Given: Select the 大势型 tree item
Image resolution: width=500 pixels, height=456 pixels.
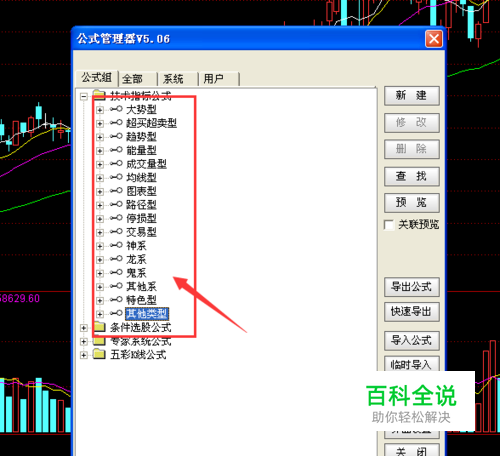Looking at the screenshot, I should click(141, 109).
